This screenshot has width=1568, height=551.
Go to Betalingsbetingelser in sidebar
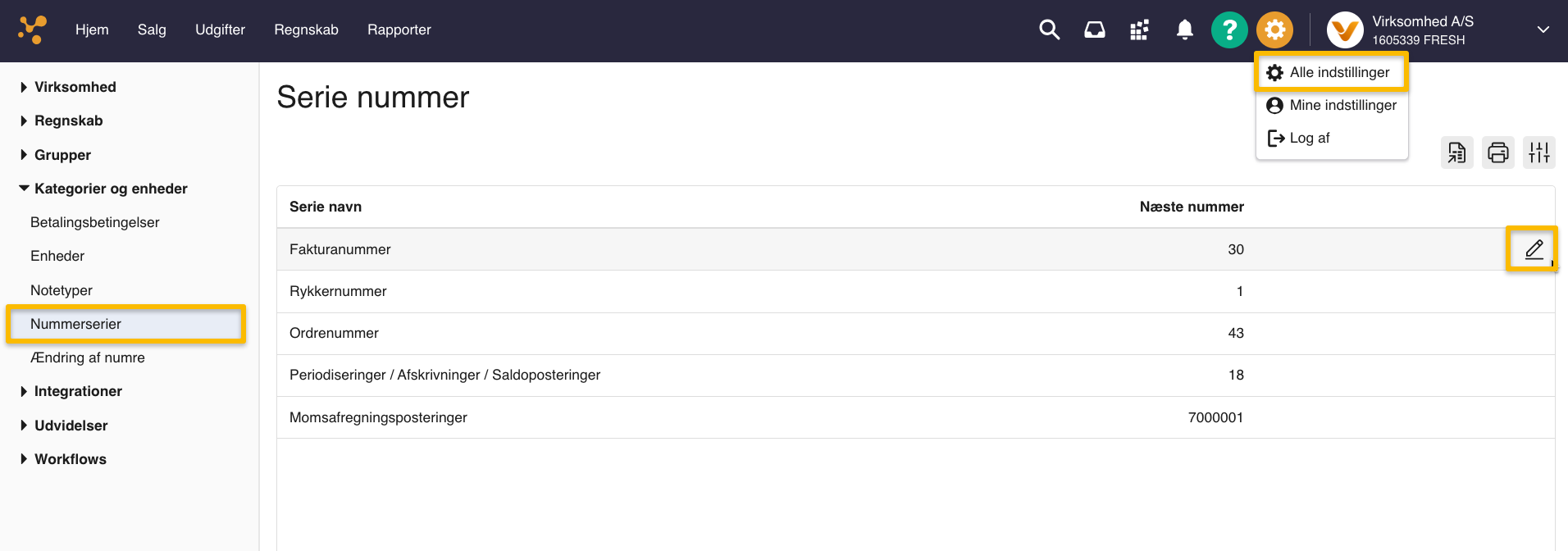[94, 222]
